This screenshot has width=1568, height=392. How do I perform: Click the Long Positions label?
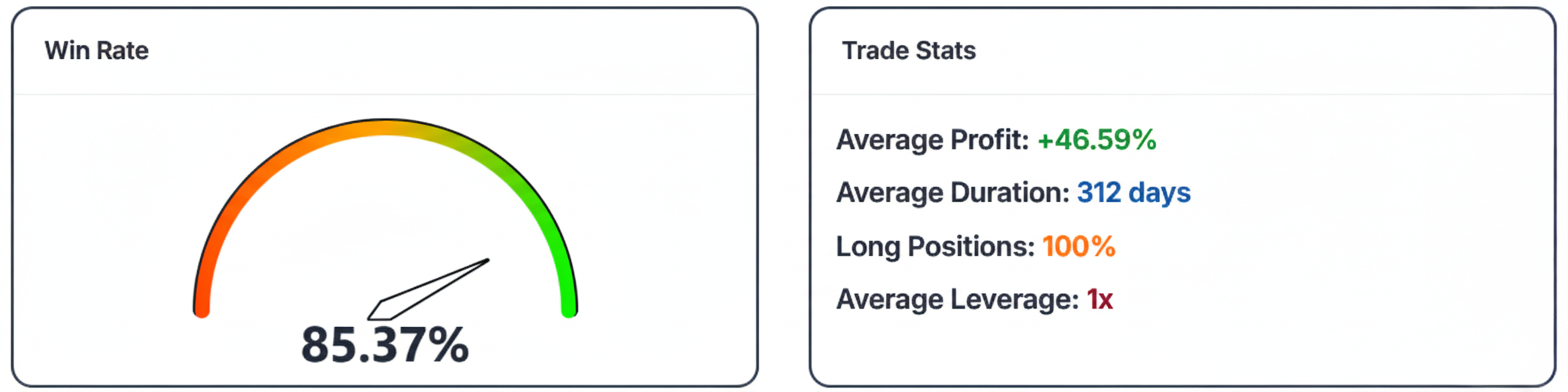935,247
